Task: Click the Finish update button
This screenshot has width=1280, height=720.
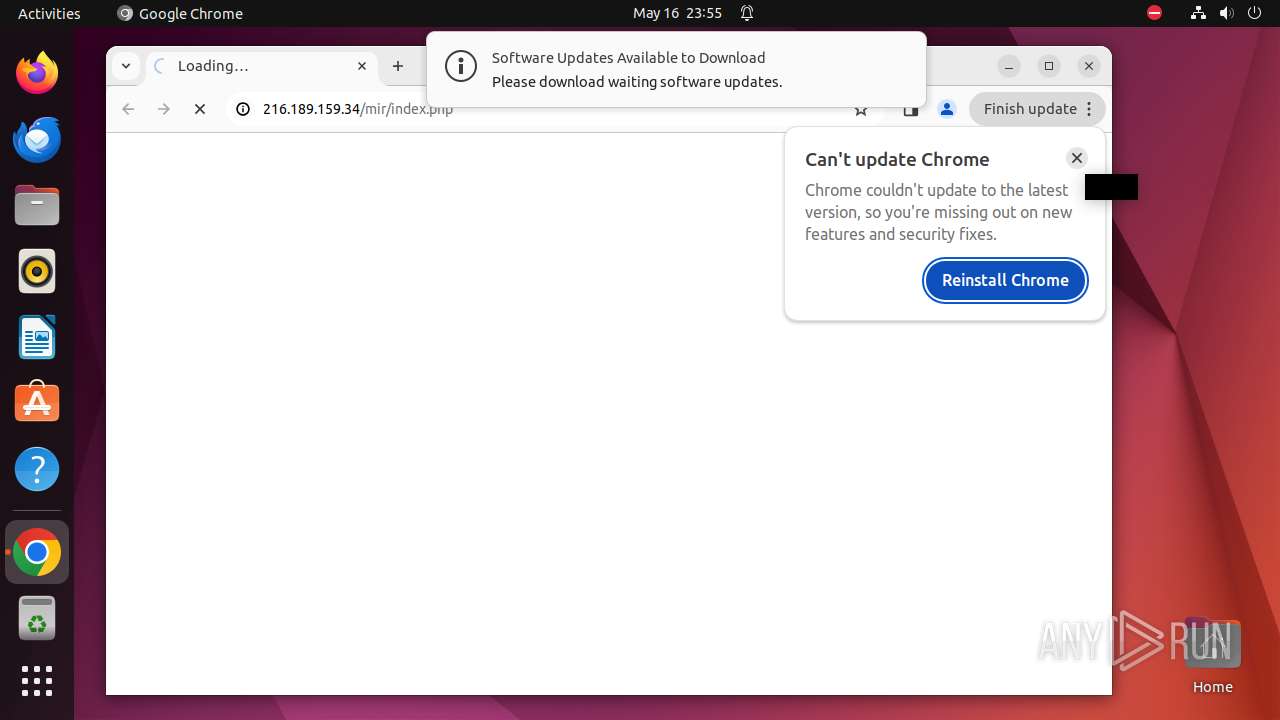Action: pos(1037,109)
